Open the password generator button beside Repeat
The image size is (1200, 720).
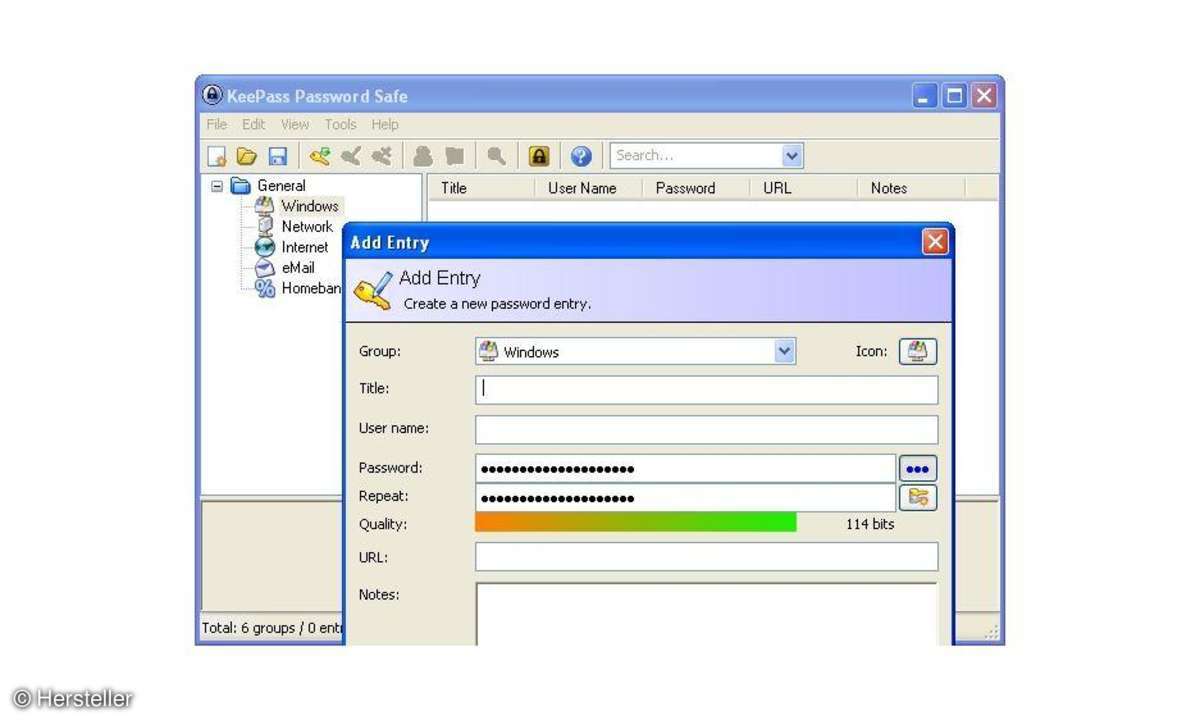(918, 497)
